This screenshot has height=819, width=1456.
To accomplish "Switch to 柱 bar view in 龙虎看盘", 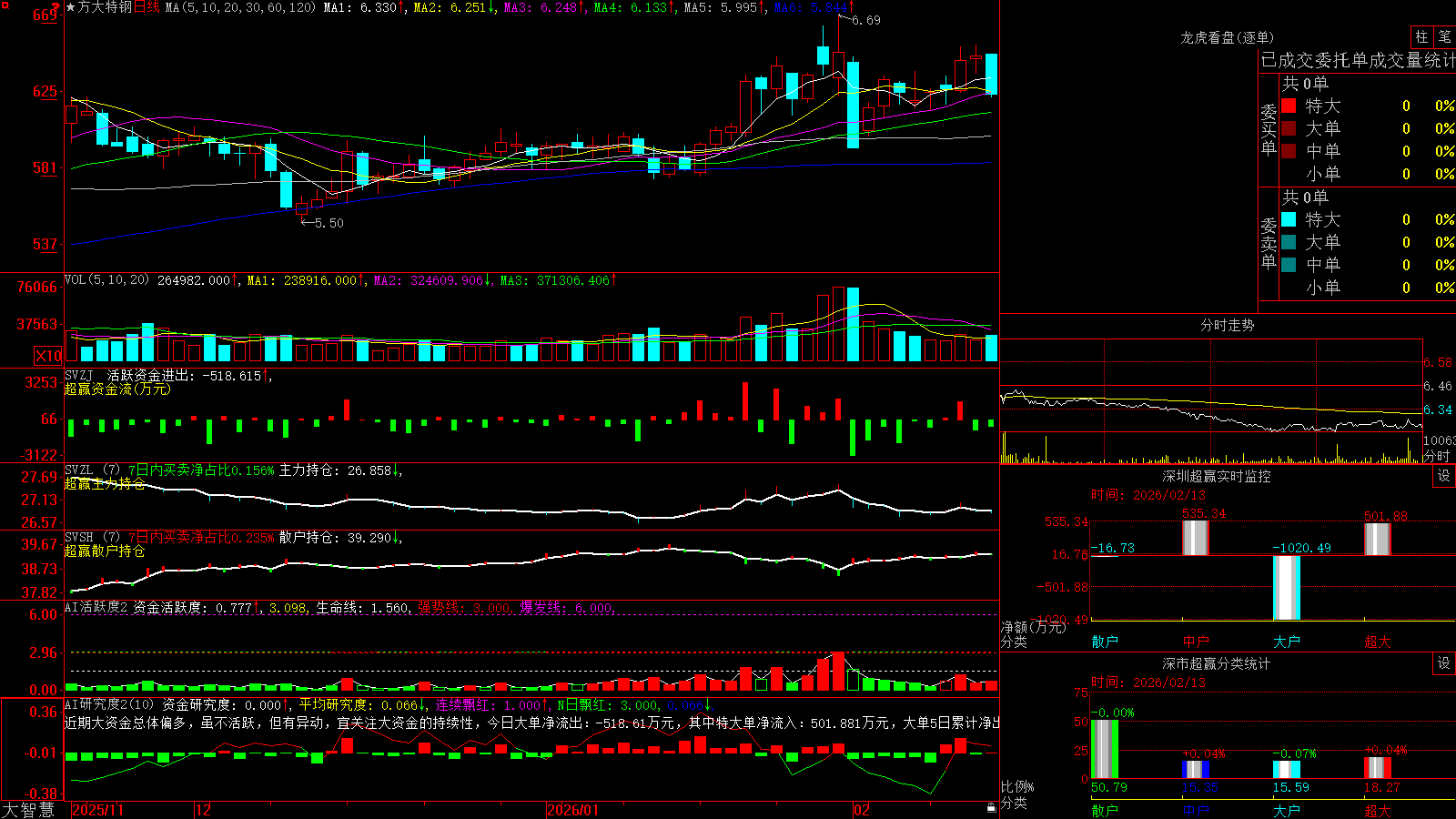I will click(x=1421, y=36).
